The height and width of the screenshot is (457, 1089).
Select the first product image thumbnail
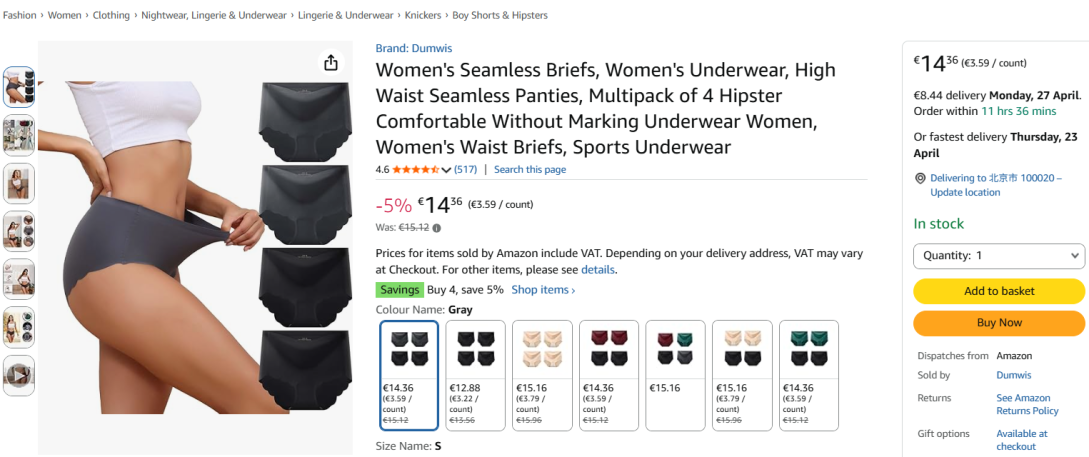(19, 87)
